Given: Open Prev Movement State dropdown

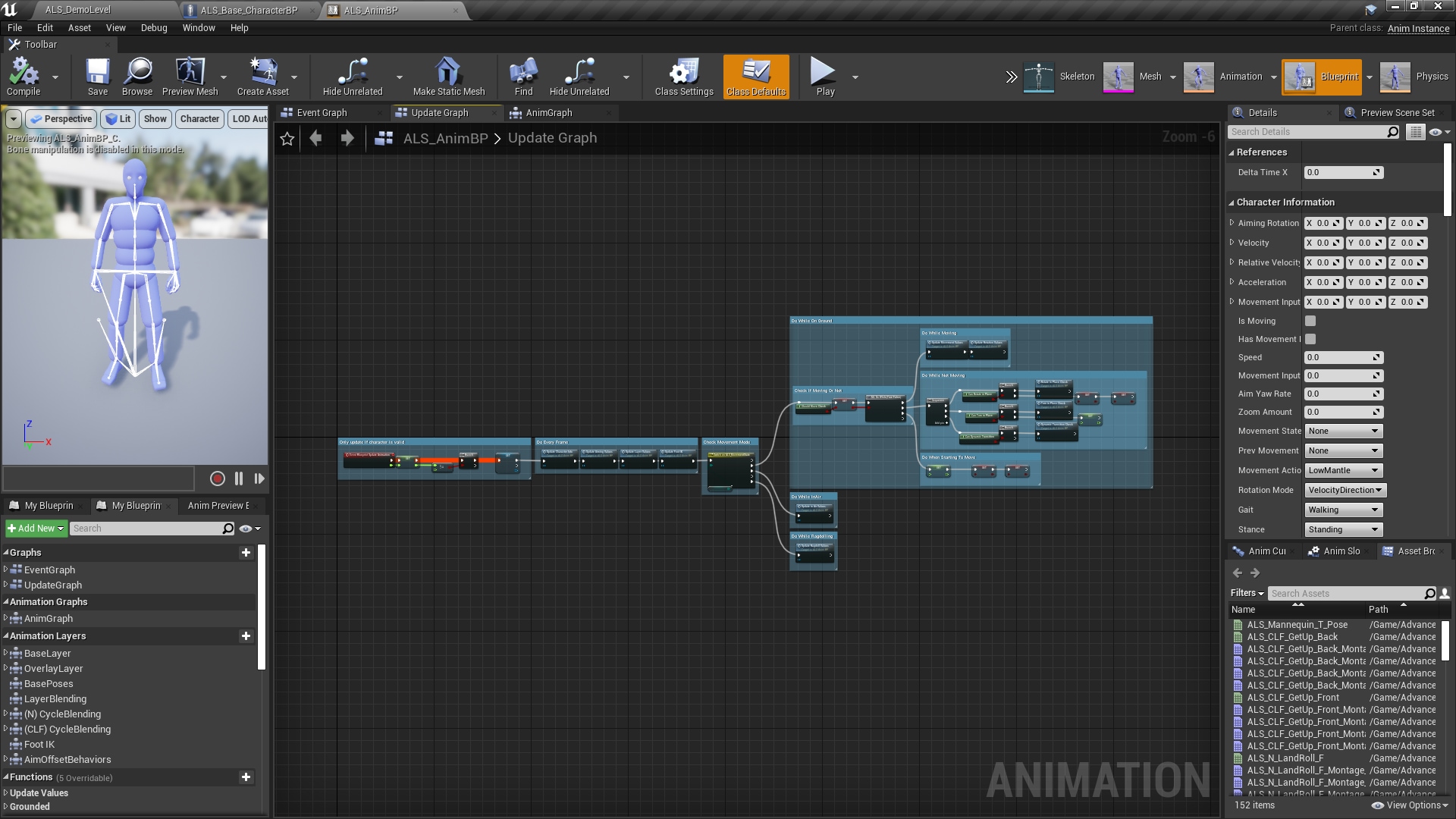Looking at the screenshot, I should pyautogui.click(x=1343, y=450).
